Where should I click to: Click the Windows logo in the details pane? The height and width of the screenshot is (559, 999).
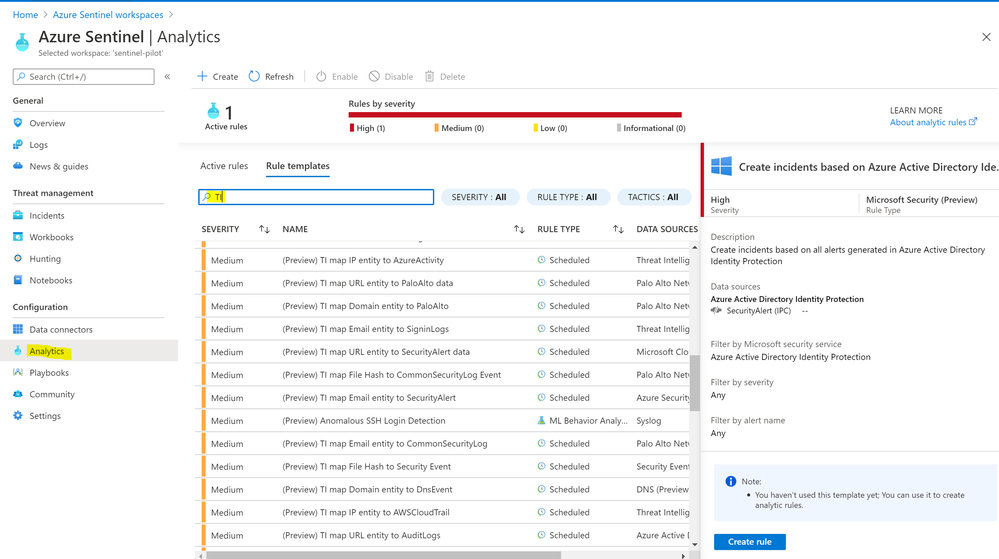click(x=721, y=166)
